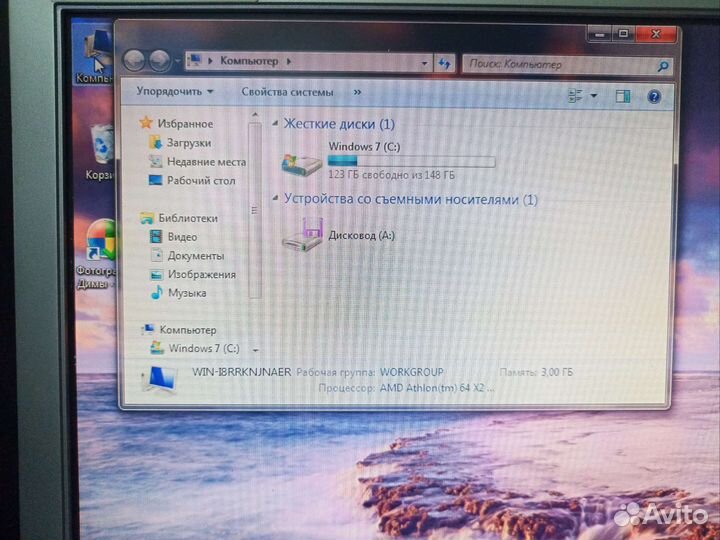The image size is (720, 540).
Task: Click the arrow before Компьютер in address bar
Action: pos(210,61)
